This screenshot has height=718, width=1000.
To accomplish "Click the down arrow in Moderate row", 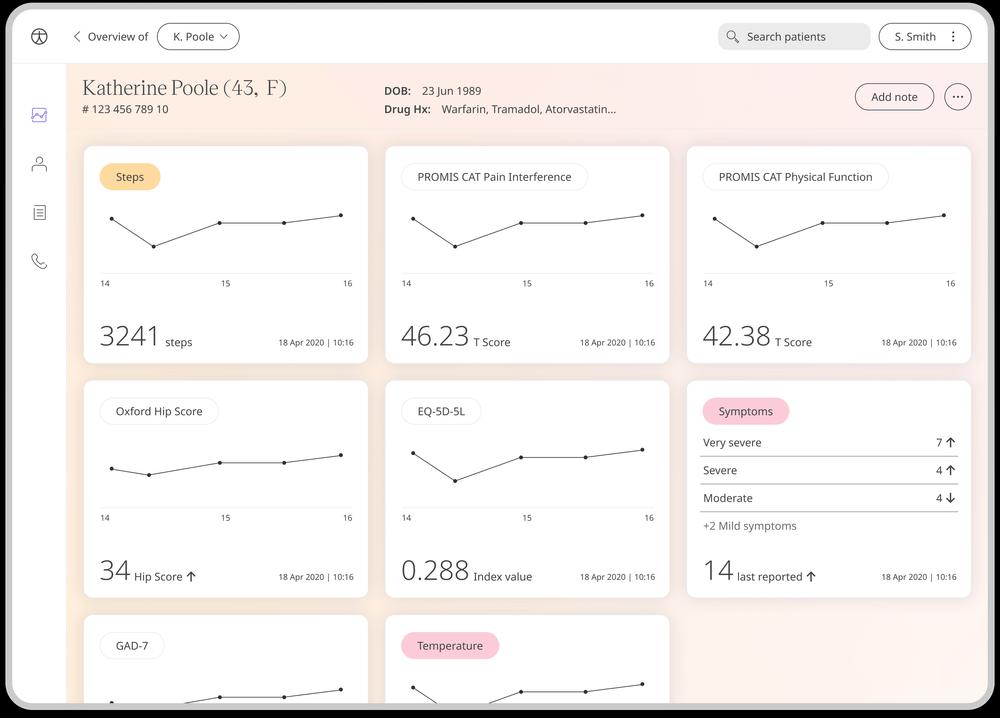I will tap(950, 498).
